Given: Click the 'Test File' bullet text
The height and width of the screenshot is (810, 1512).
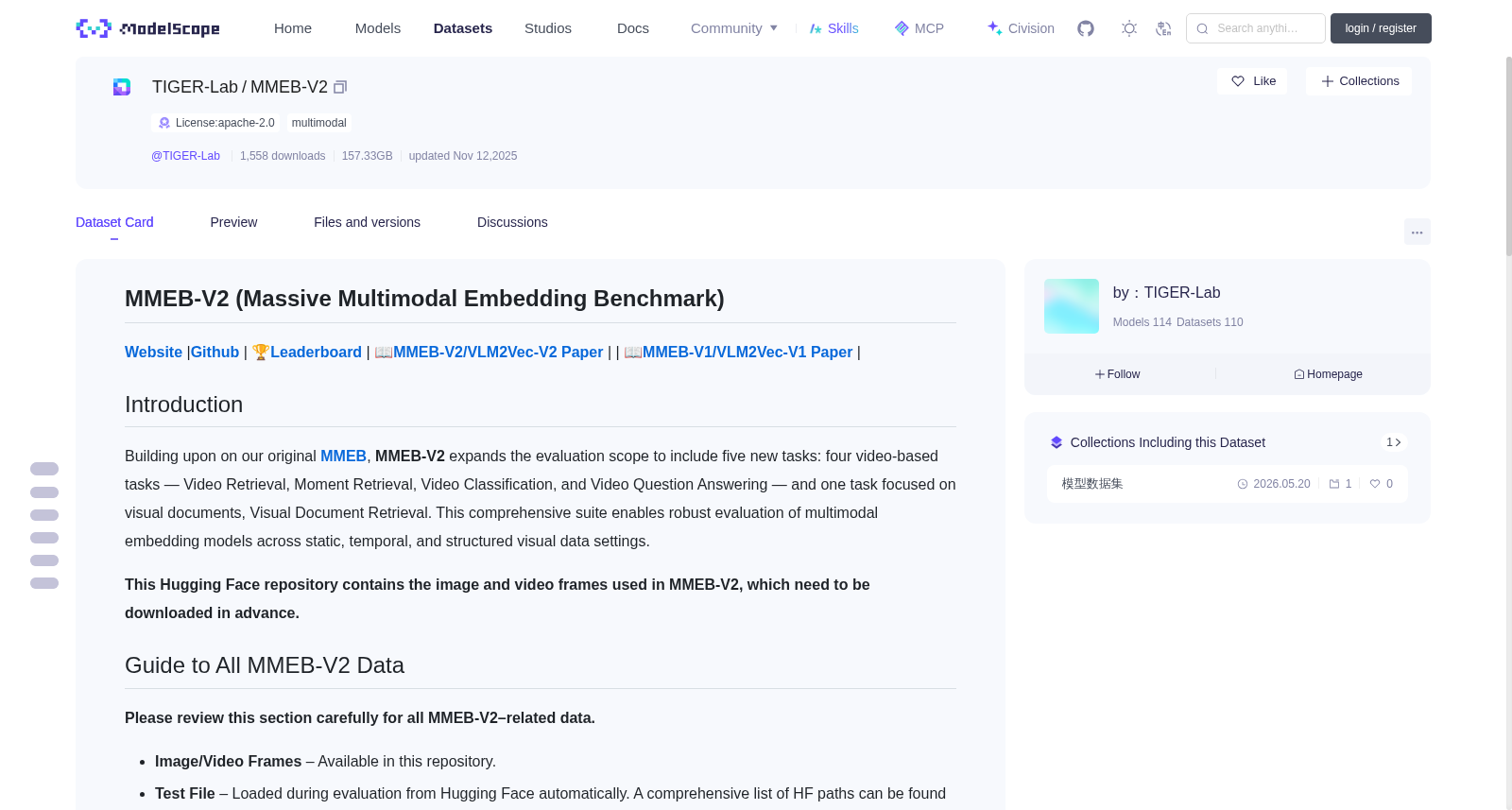Looking at the screenshot, I should pos(185,794).
